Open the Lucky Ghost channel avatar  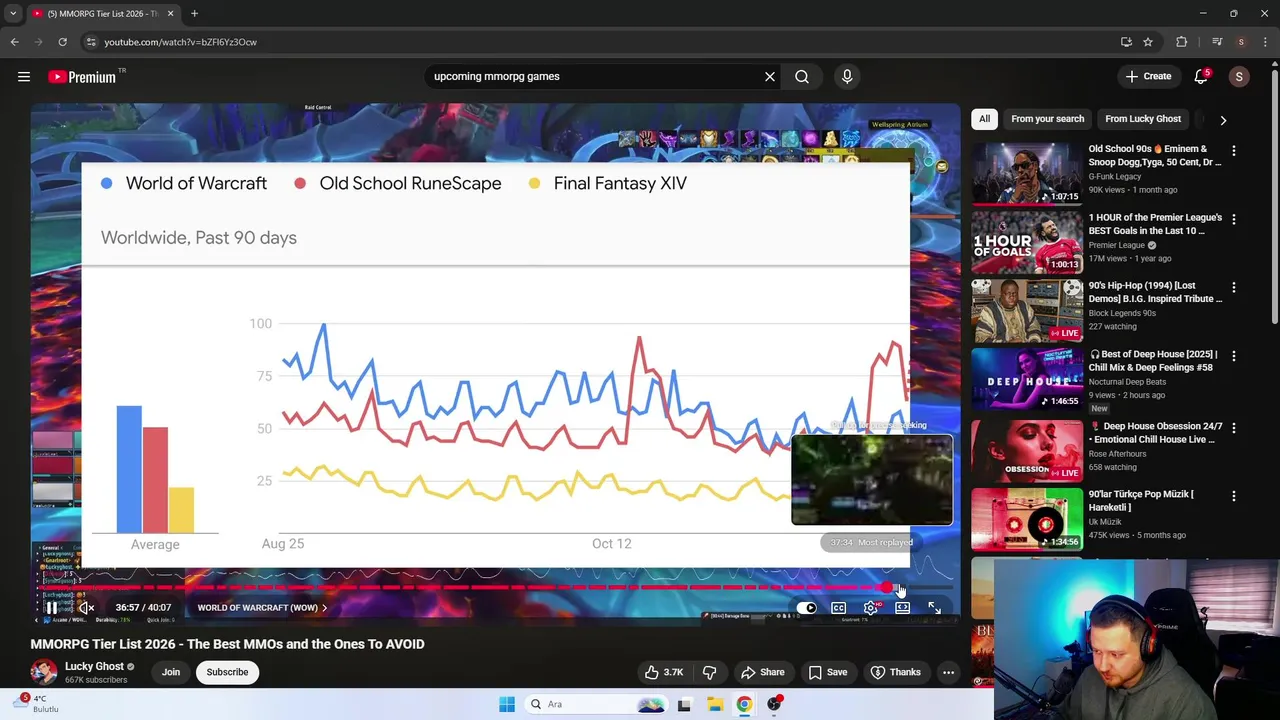43,672
